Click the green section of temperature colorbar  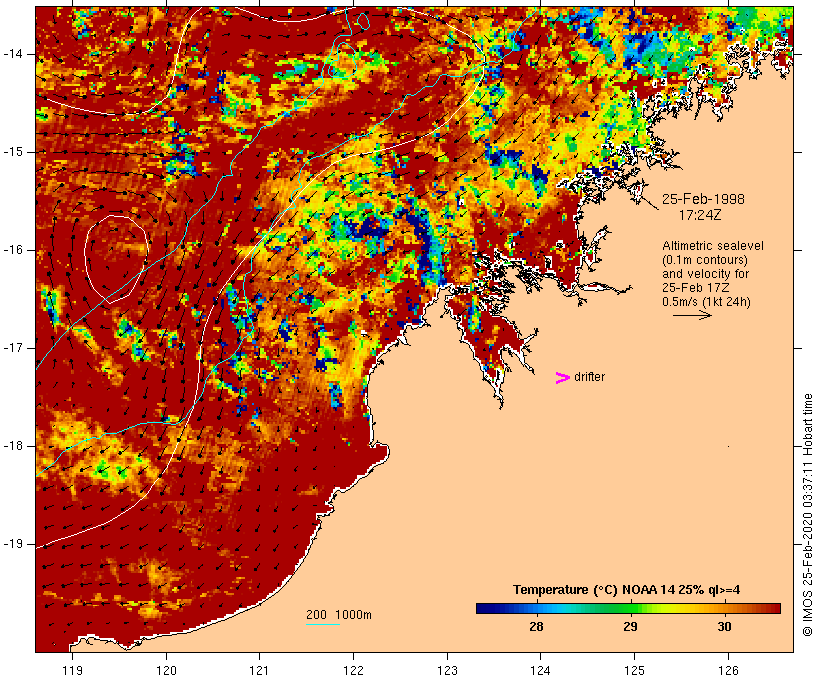620,608
